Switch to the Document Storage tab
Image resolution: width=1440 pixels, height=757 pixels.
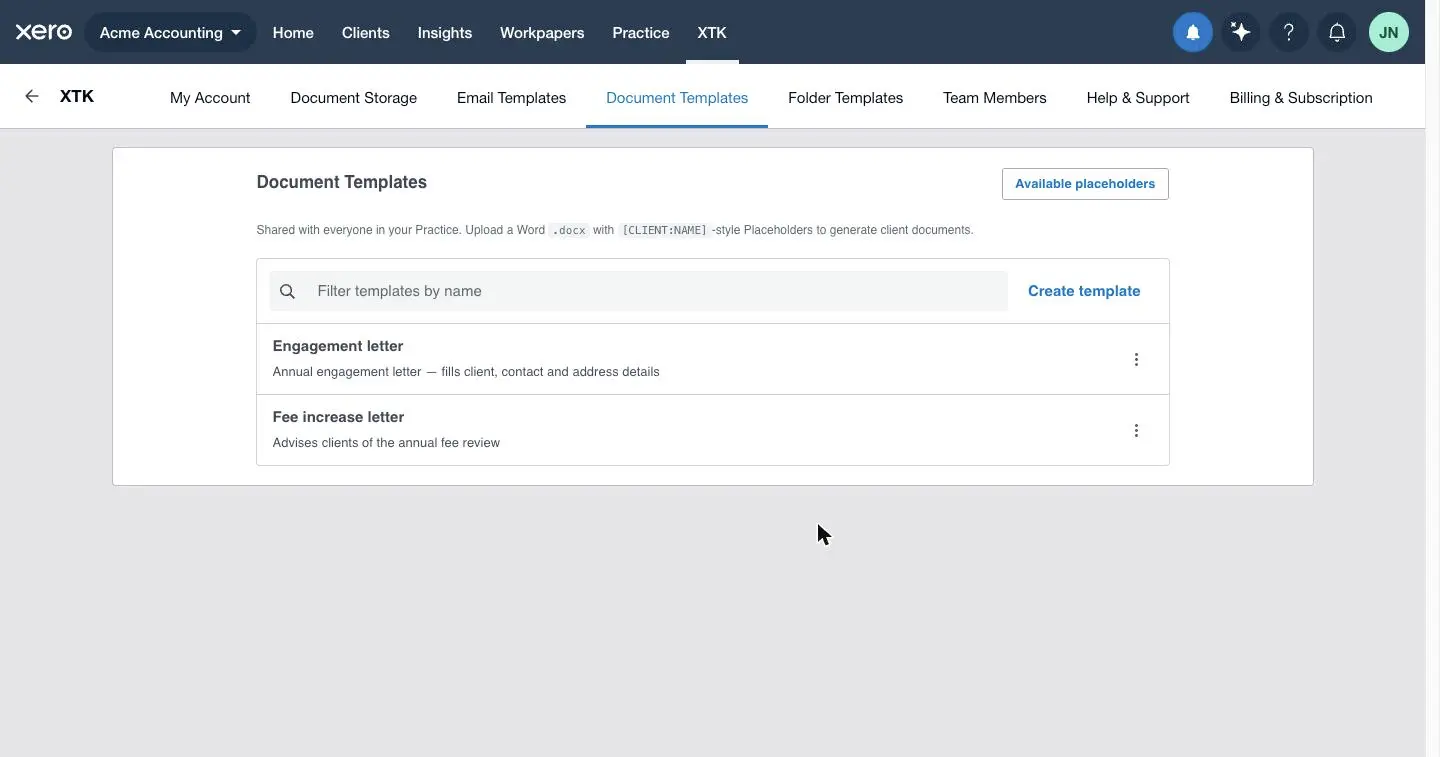[x=353, y=98]
